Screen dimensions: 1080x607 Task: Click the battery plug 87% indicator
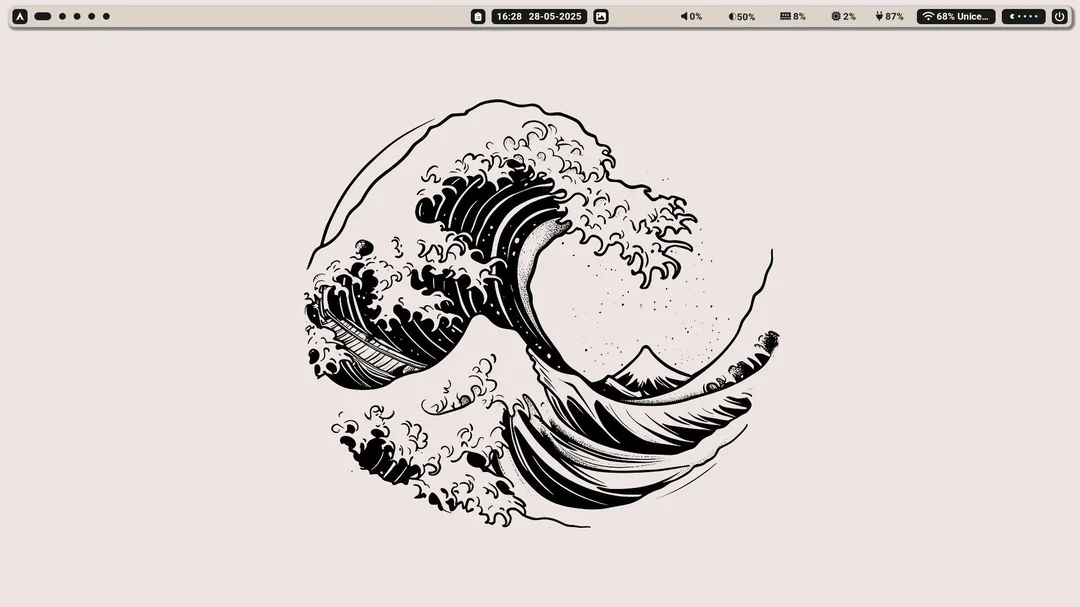(889, 17)
